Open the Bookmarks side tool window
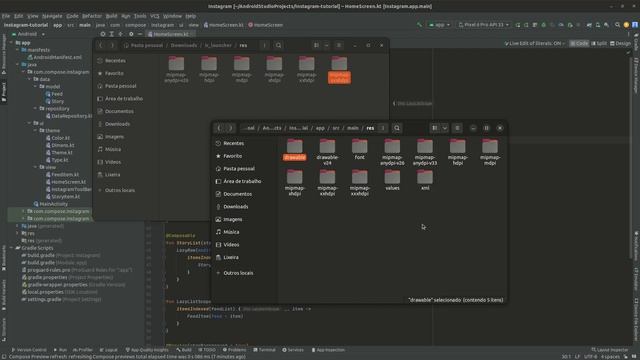 pyautogui.click(x=4, y=258)
